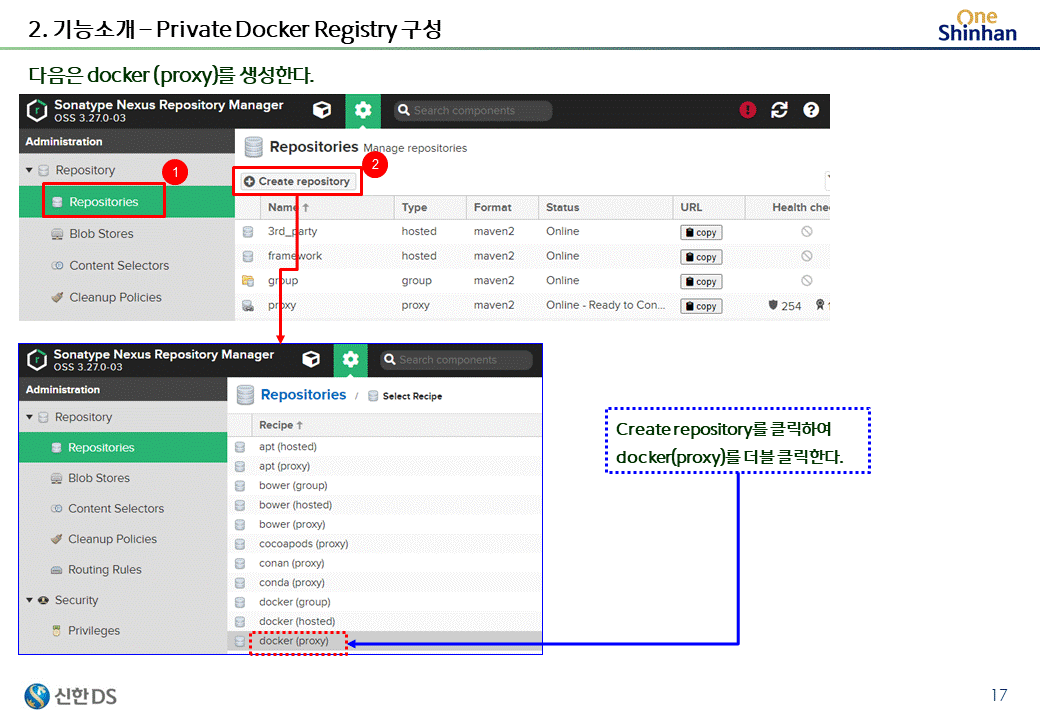Click the Select Recipe breadcrumb icon
Image resolution: width=1040 pixels, height=720 pixels.
click(x=373, y=396)
